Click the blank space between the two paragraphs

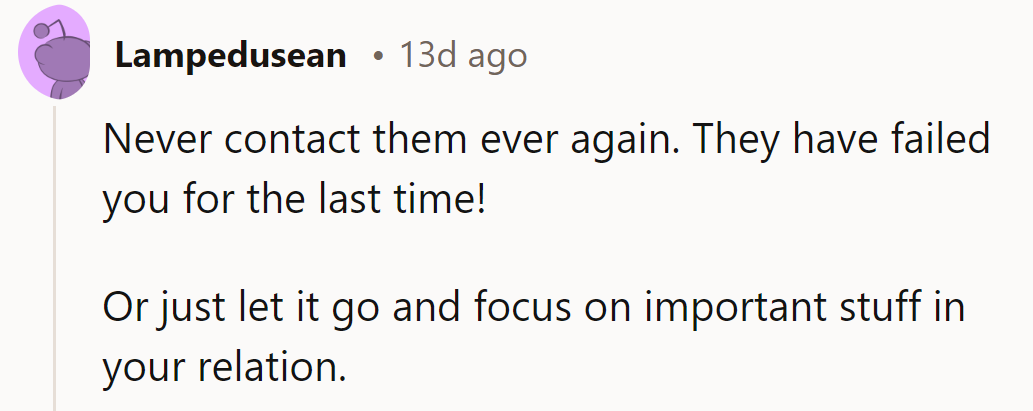500,254
